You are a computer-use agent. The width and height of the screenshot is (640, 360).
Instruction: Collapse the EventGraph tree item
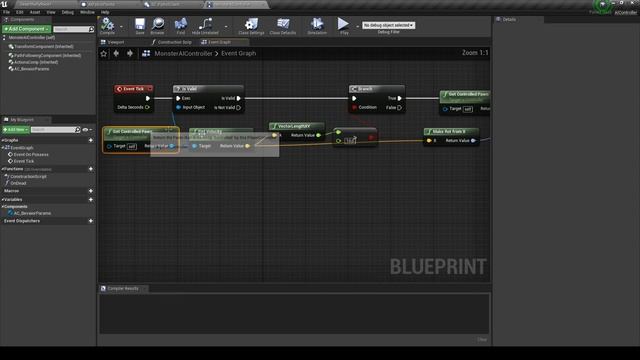coord(3,147)
